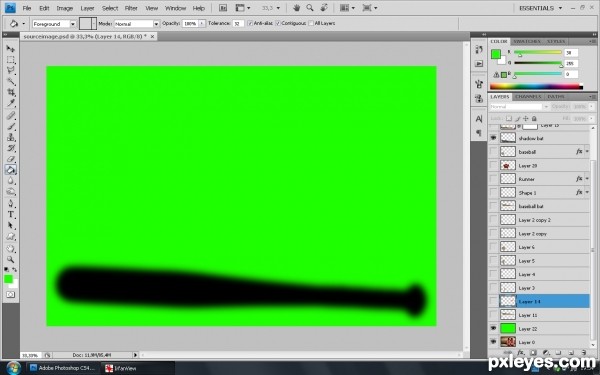Open the Window menu
This screenshot has width=600, height=375.
[175, 8]
